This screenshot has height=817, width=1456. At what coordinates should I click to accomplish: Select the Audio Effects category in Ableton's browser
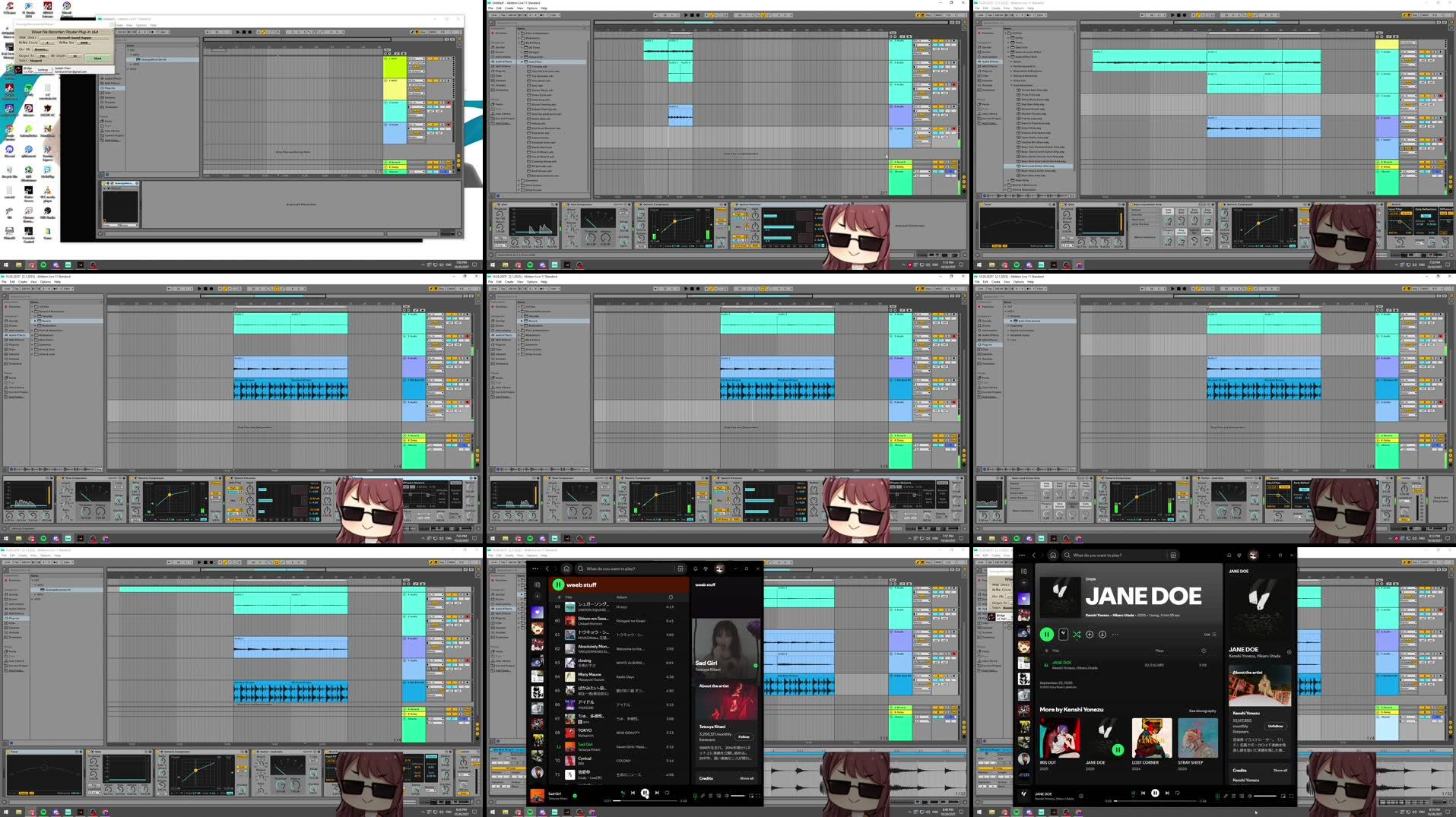coord(498,62)
